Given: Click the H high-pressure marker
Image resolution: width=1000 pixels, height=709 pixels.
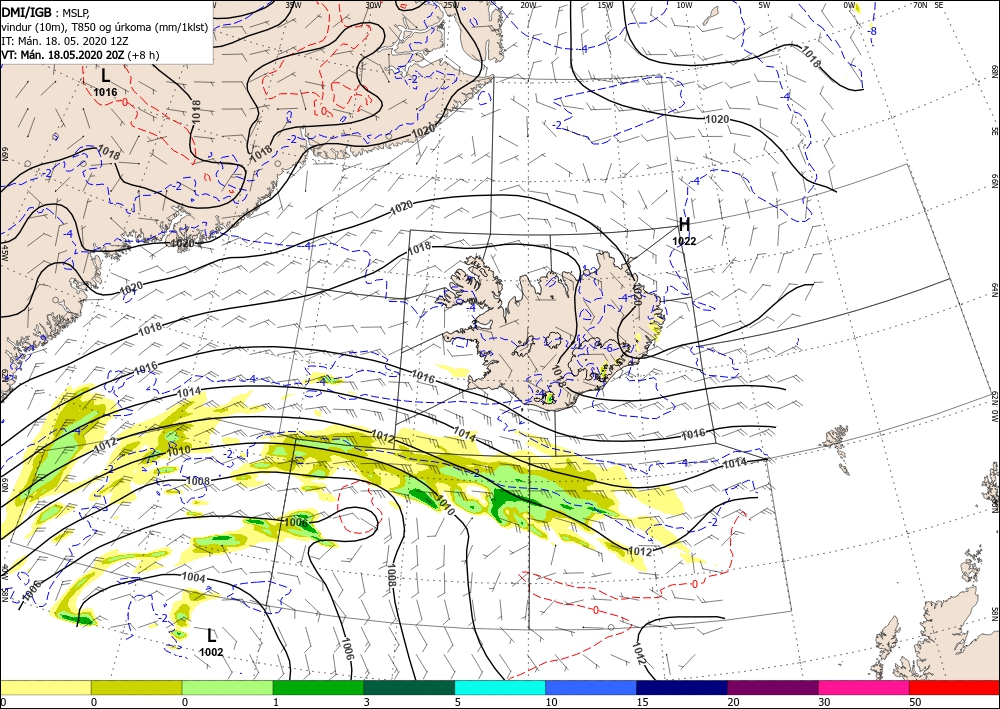Looking at the screenshot, I should pyautogui.click(x=684, y=224).
